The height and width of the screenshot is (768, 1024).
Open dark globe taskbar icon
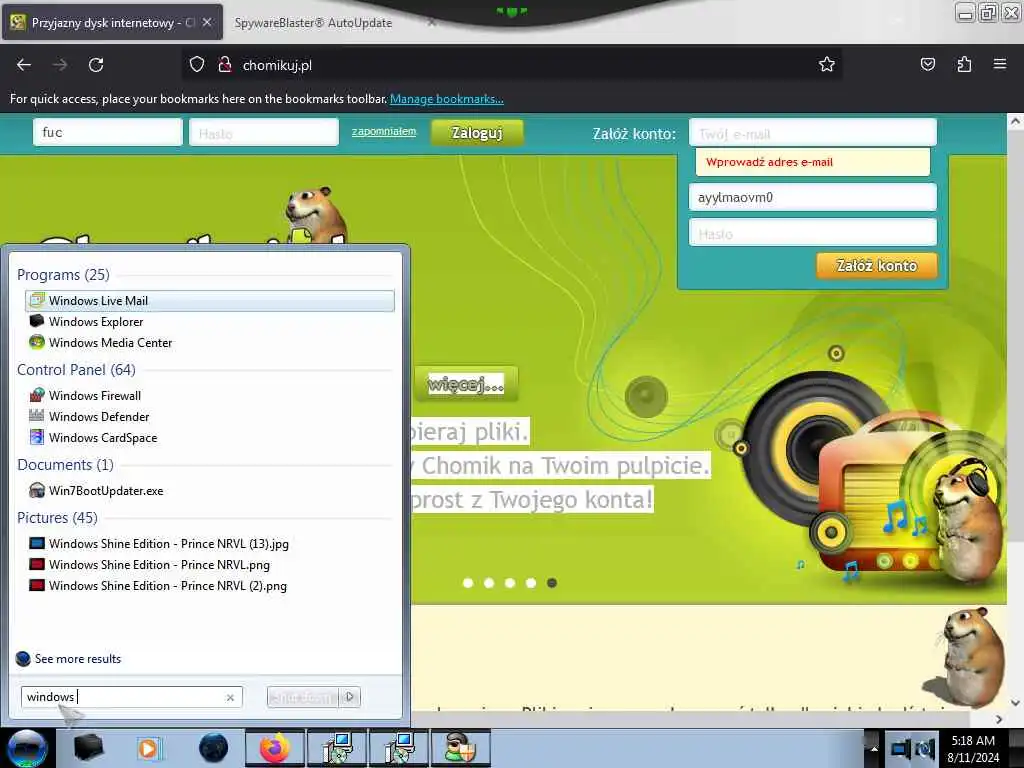pos(214,748)
